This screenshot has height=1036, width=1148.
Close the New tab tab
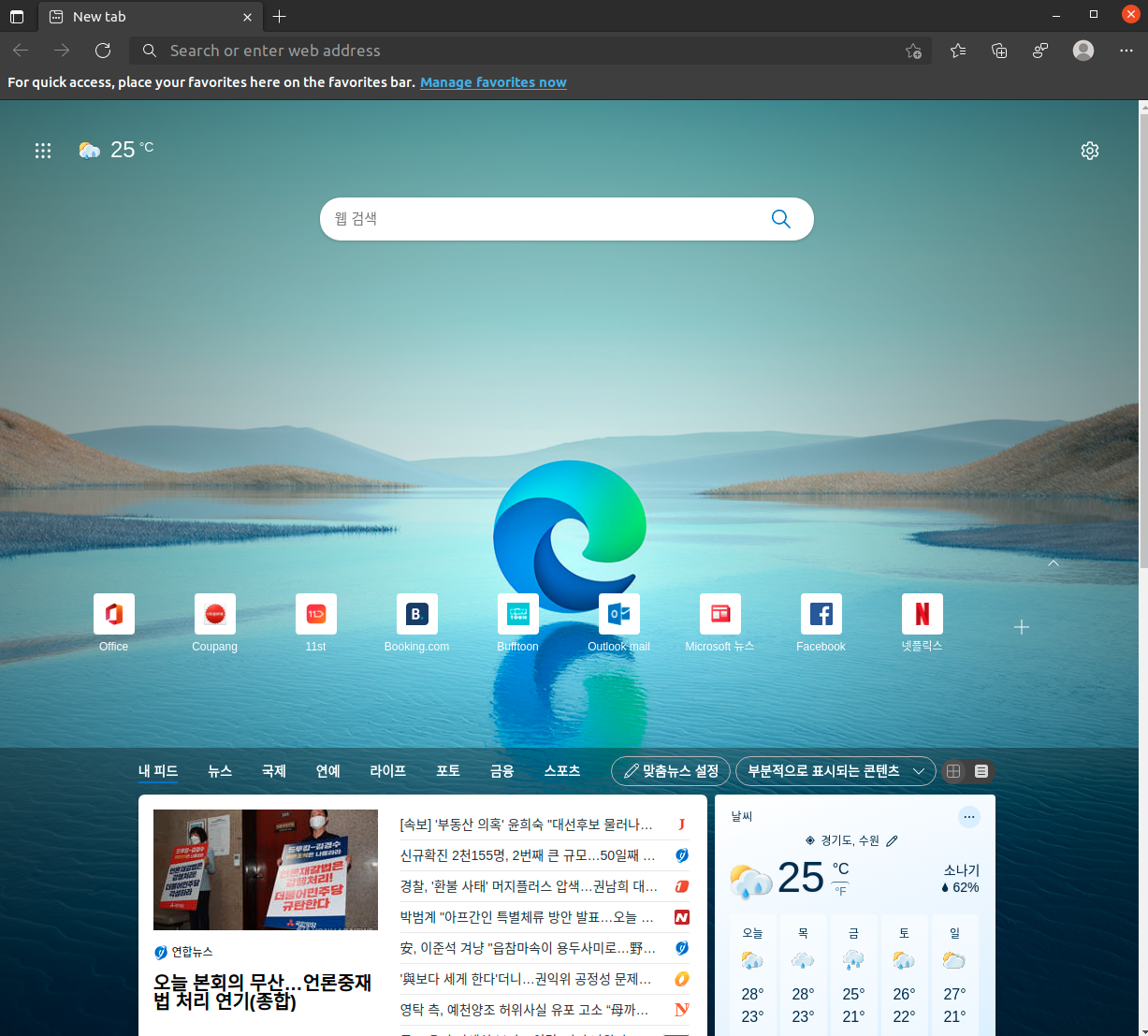tap(247, 17)
